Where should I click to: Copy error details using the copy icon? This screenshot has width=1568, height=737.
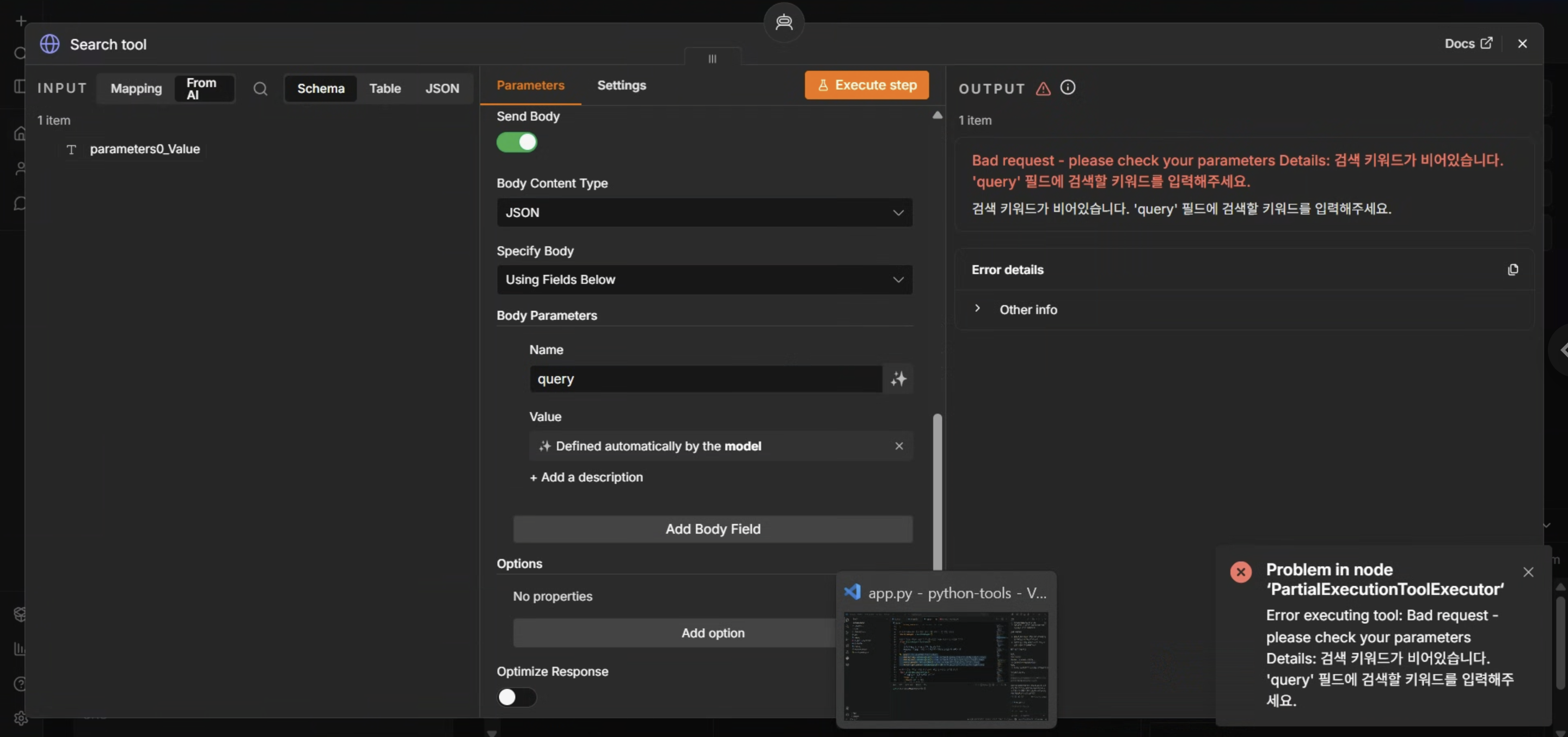click(1512, 269)
